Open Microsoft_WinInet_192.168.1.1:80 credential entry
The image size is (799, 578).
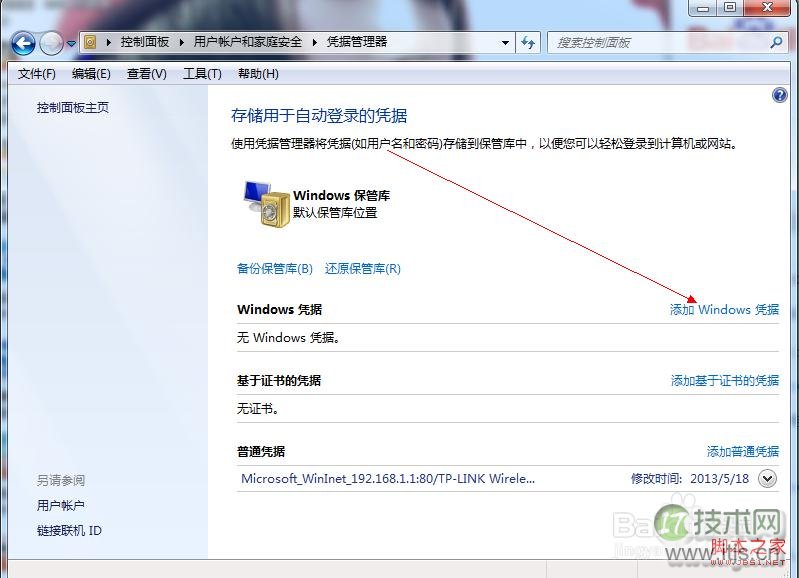388,479
